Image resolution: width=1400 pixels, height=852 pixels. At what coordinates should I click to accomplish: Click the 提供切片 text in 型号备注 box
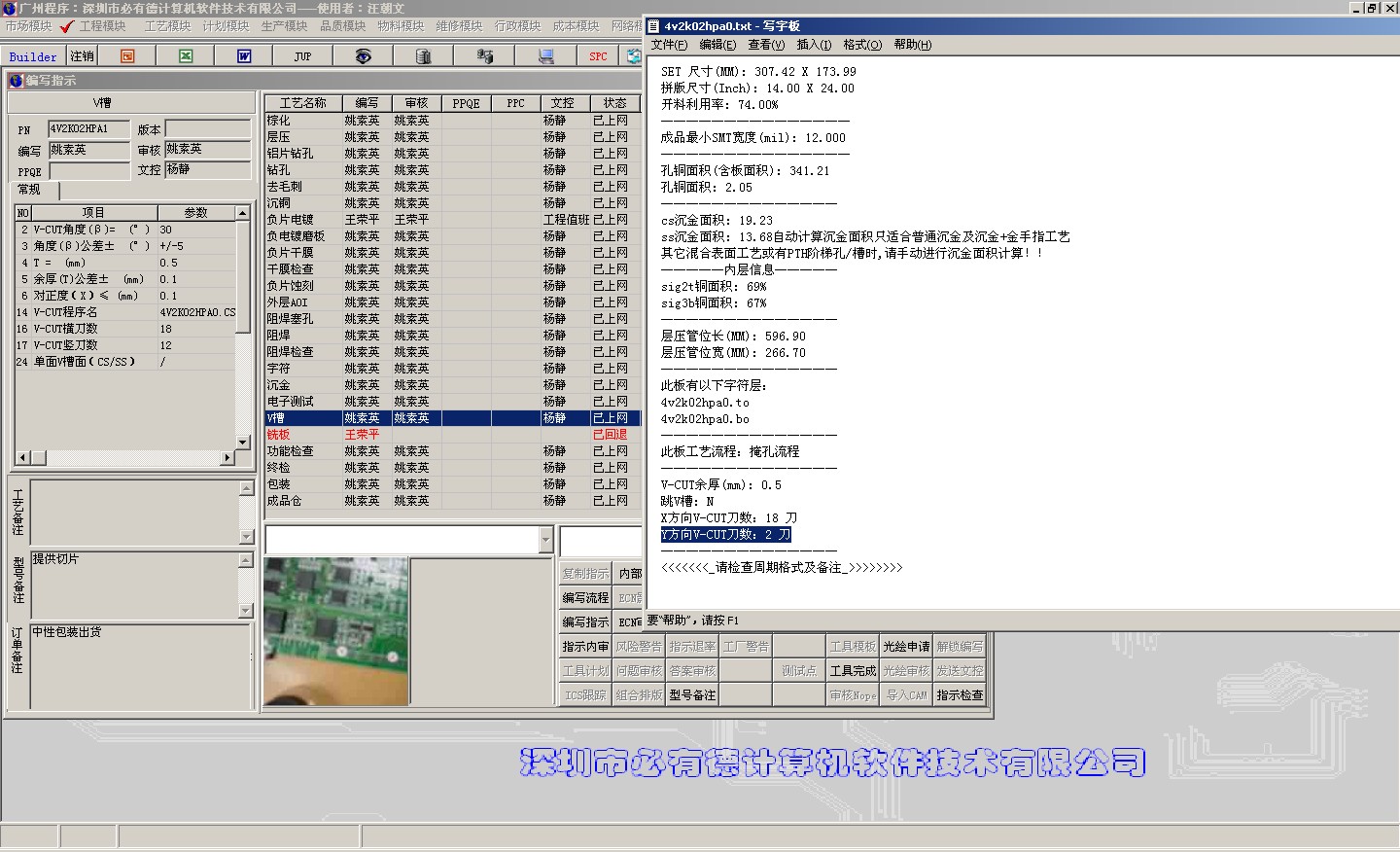tap(55, 559)
